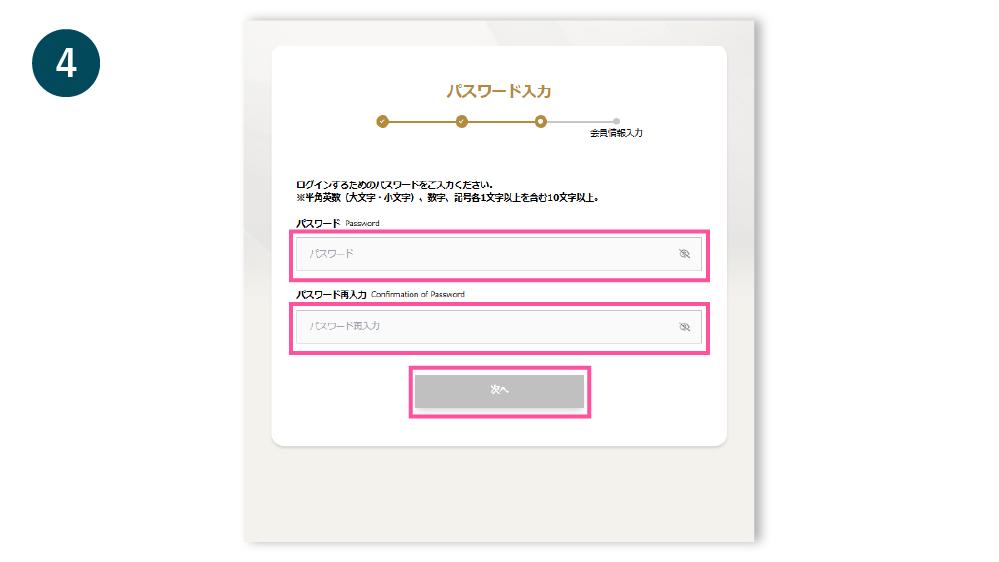
Task: Click the first completed step checkmark circle
Action: coord(382,121)
